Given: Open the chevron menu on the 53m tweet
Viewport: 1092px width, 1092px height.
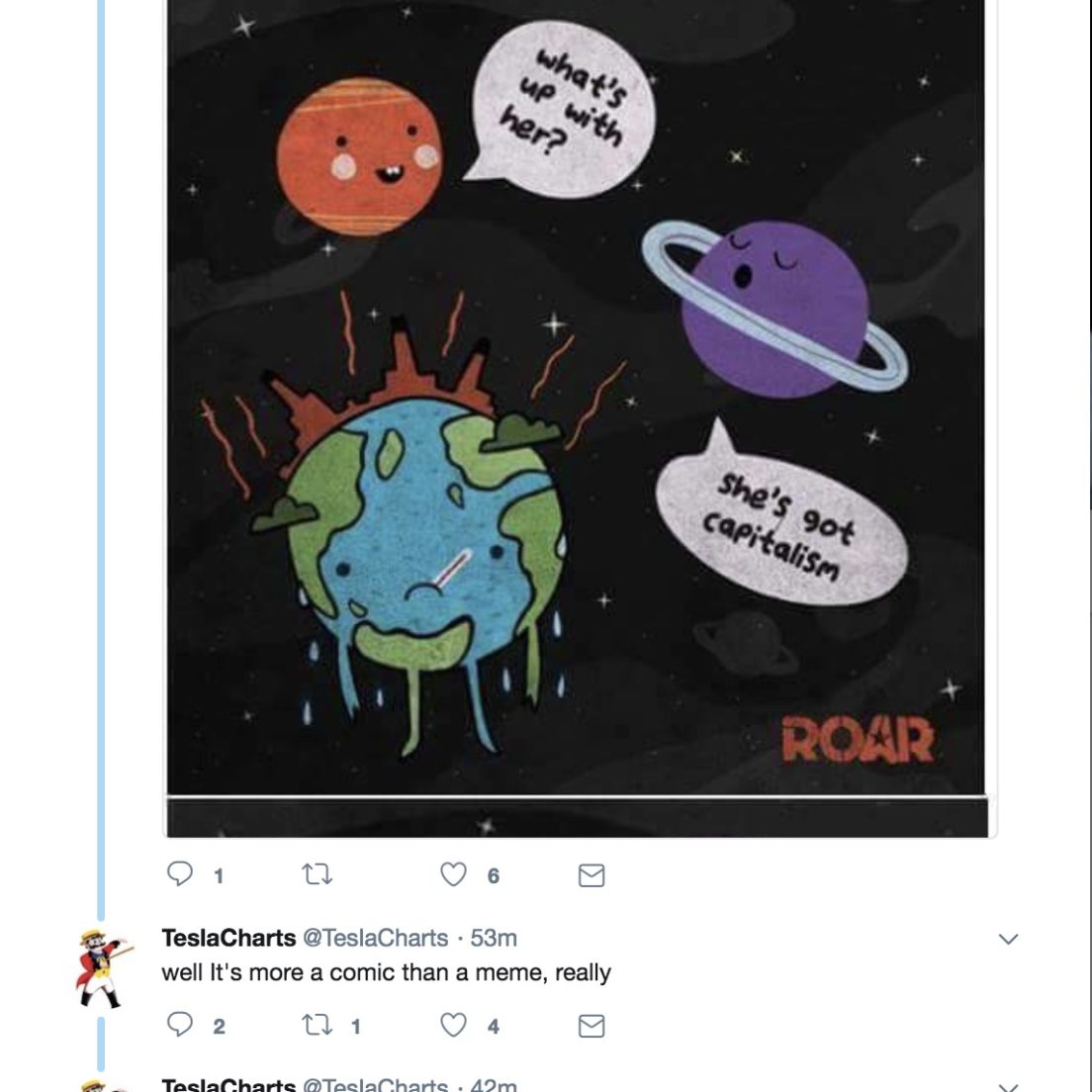Looking at the screenshot, I should point(1008,939).
